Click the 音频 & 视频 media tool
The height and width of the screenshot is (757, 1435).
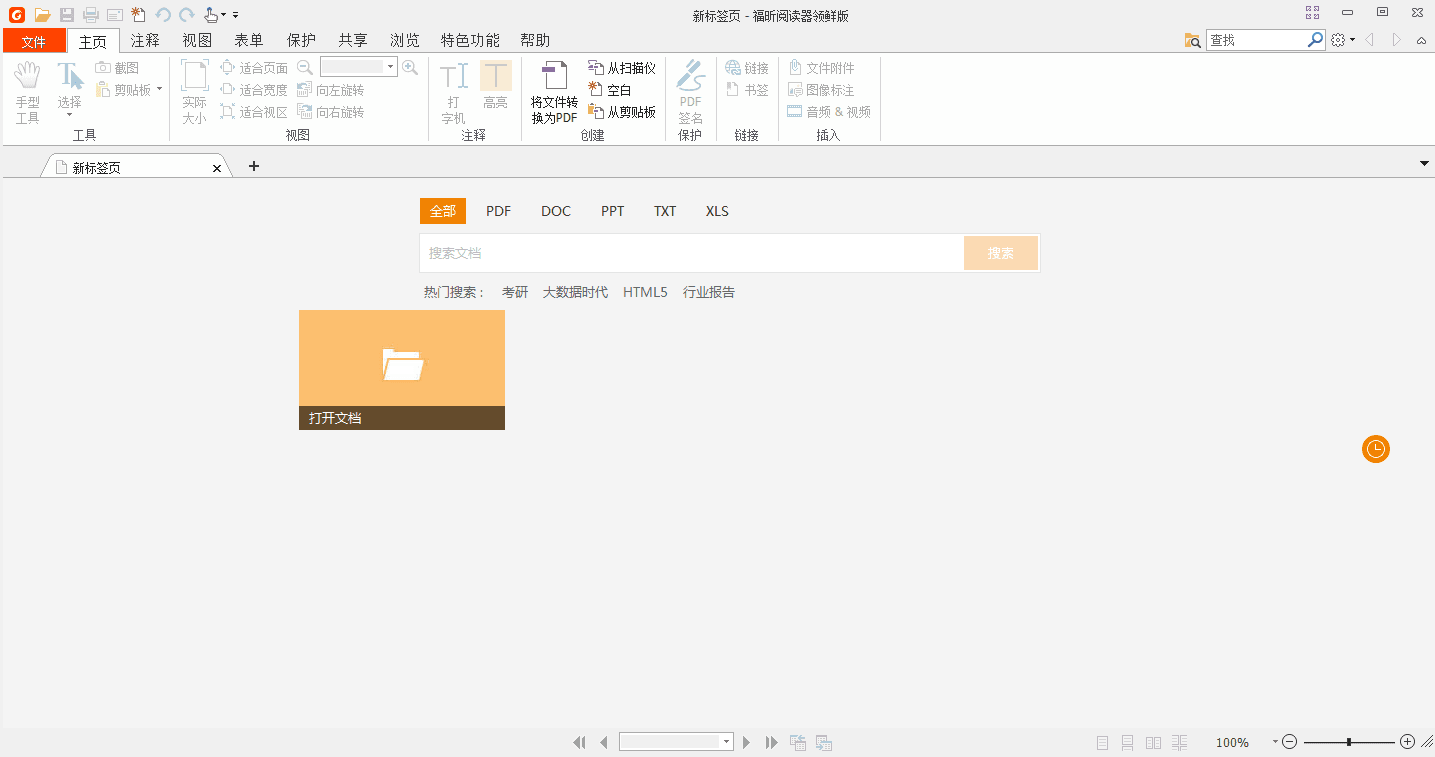(x=829, y=112)
